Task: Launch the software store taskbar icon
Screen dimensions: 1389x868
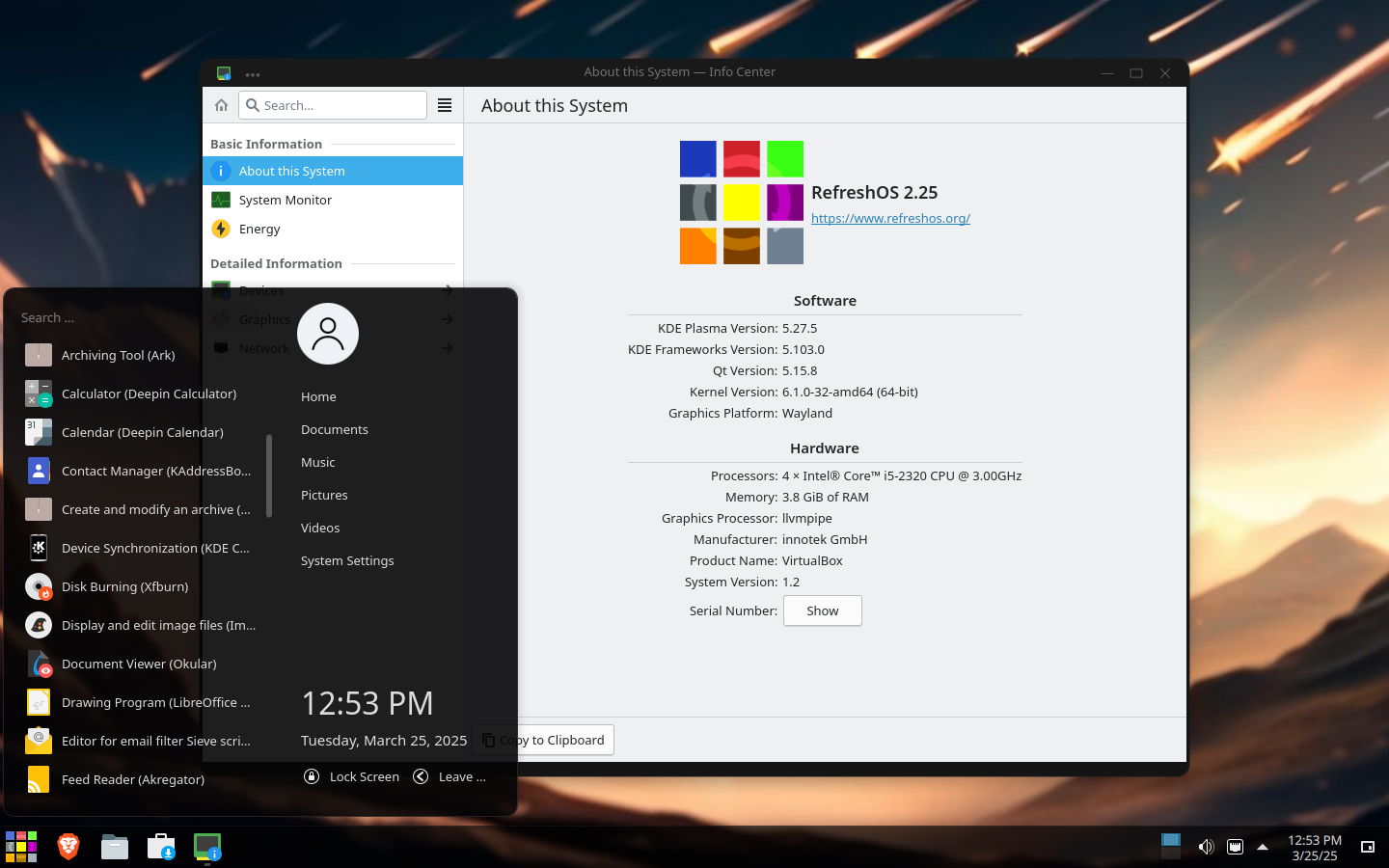Action: [161, 847]
